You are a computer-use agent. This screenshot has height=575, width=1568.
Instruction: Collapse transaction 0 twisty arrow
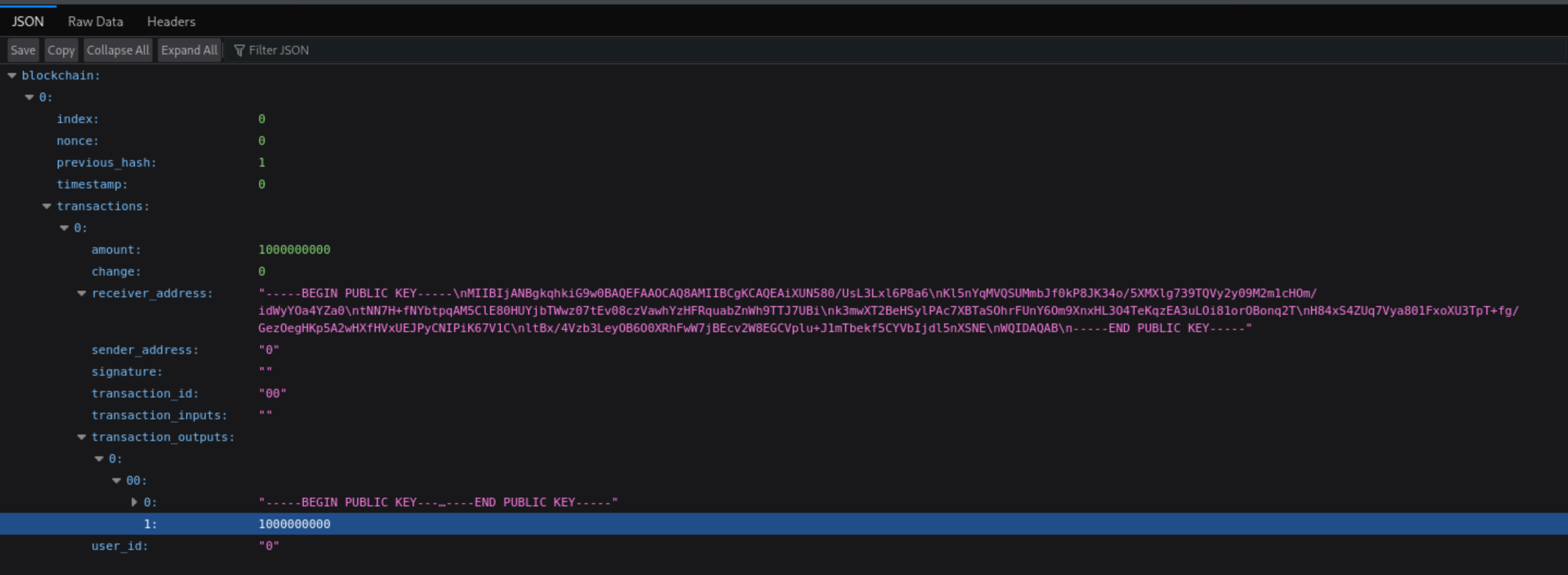tap(64, 228)
